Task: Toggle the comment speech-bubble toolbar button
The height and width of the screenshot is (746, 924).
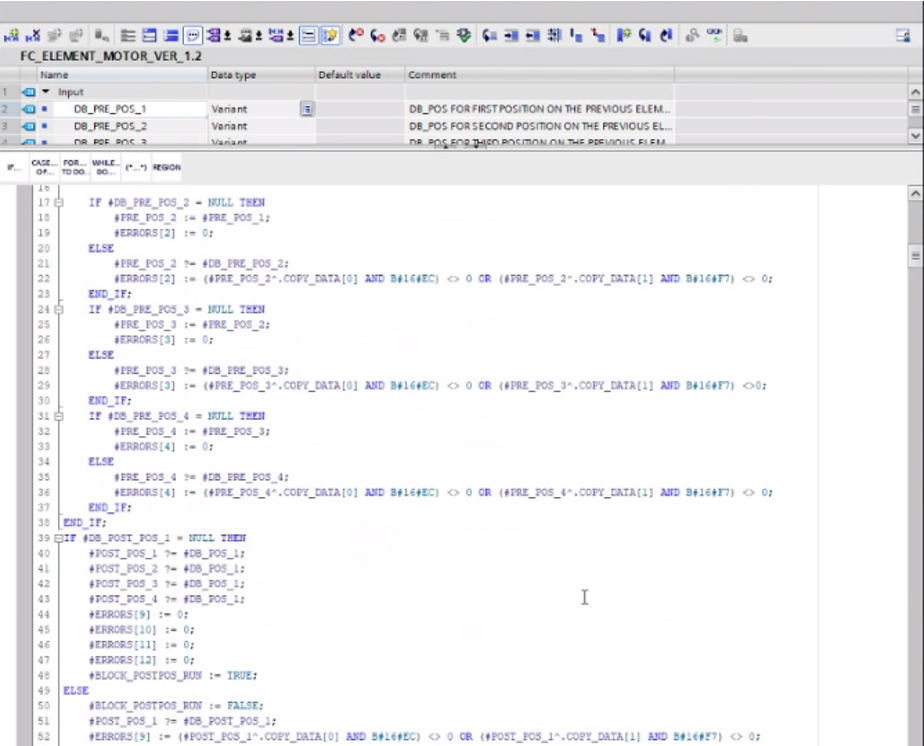Action: (x=193, y=35)
